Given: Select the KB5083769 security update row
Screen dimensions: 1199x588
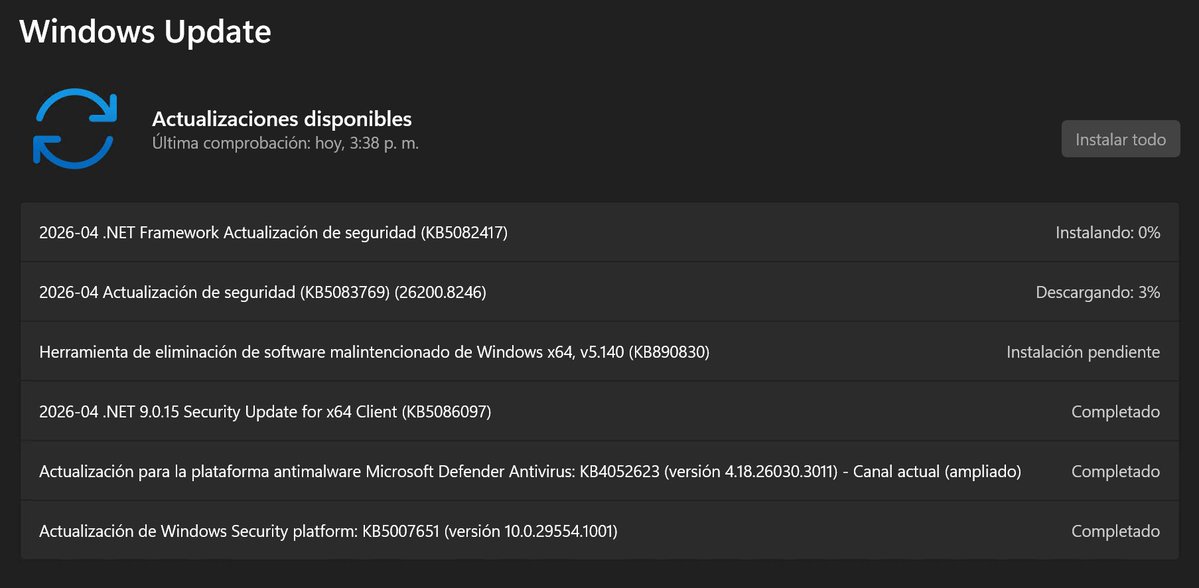Looking at the screenshot, I should [x=600, y=292].
